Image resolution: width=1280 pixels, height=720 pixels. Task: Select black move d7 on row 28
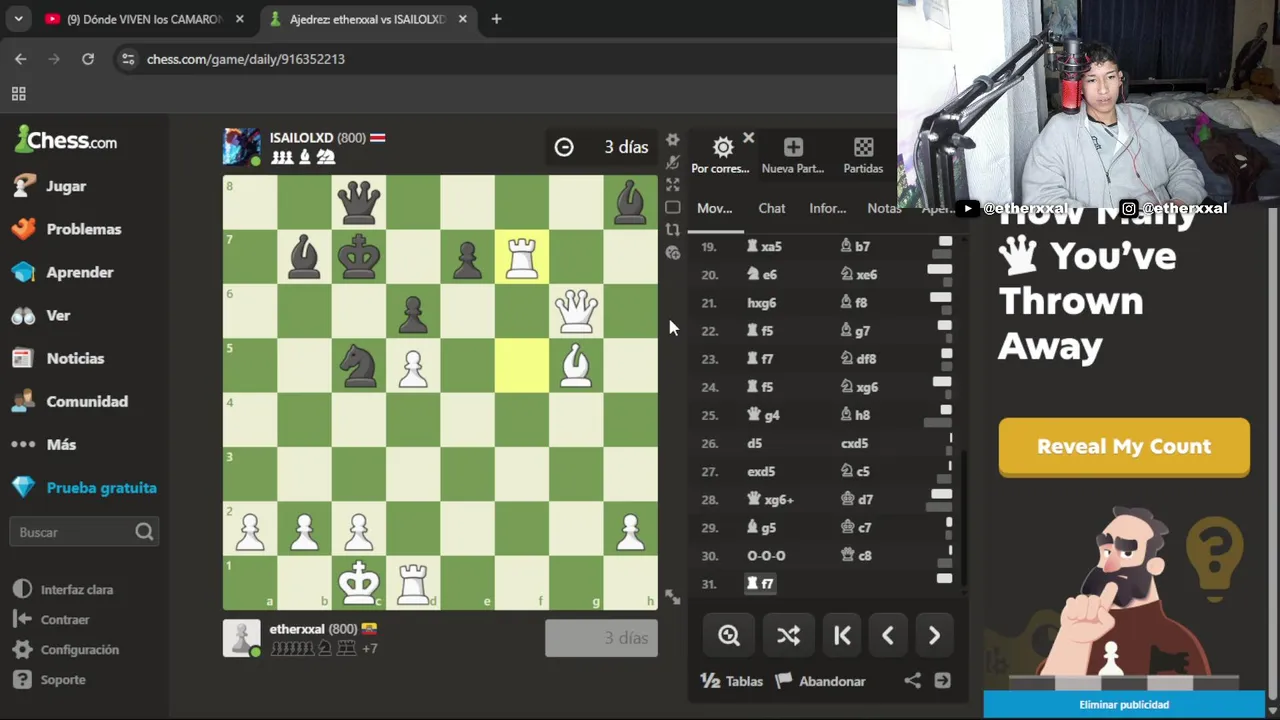pos(857,499)
